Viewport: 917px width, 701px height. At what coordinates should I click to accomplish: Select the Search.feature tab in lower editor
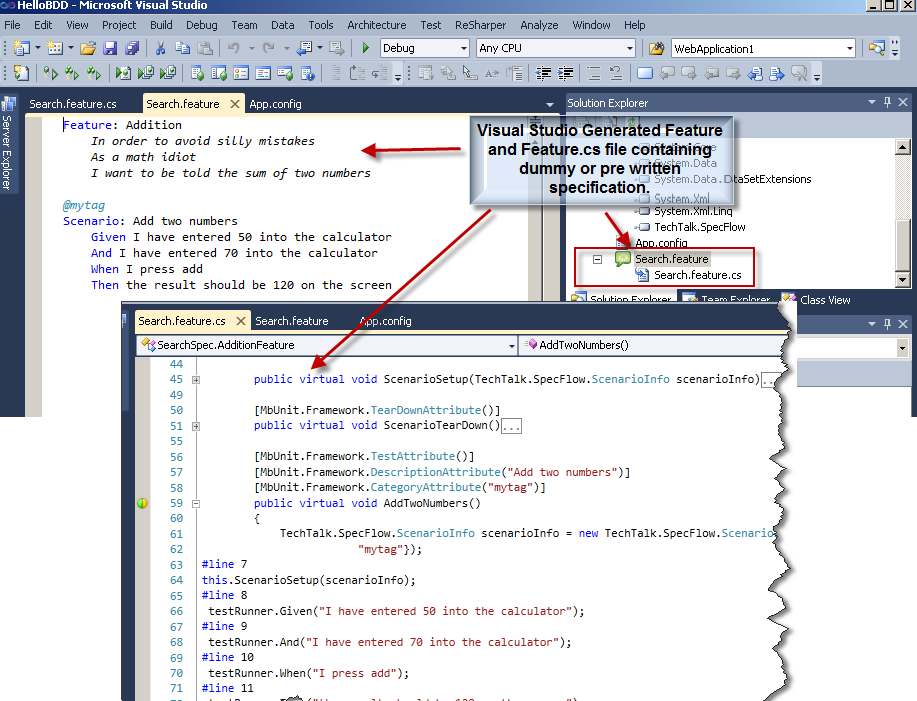point(291,321)
